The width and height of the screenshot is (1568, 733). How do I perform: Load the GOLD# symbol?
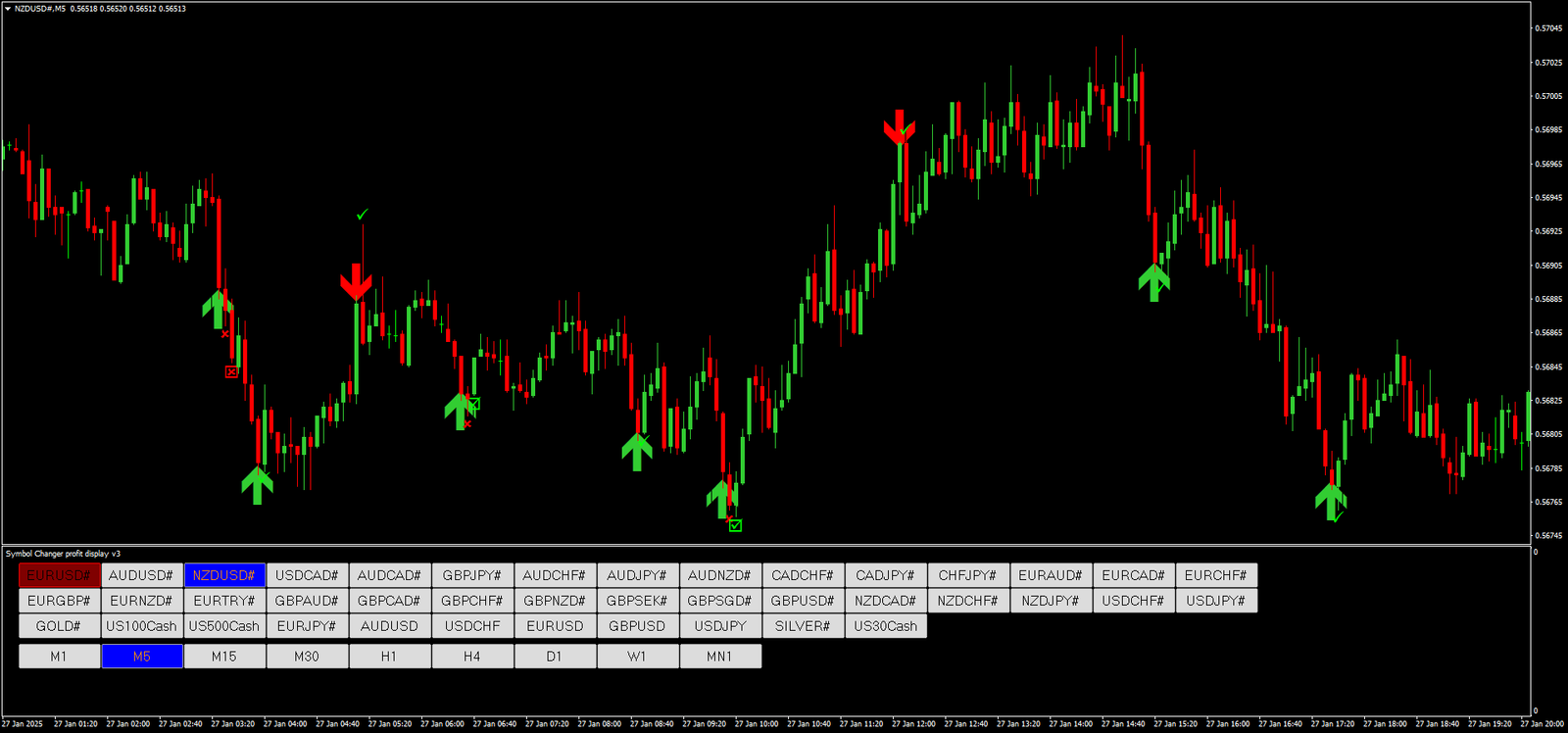pyautogui.click(x=59, y=626)
